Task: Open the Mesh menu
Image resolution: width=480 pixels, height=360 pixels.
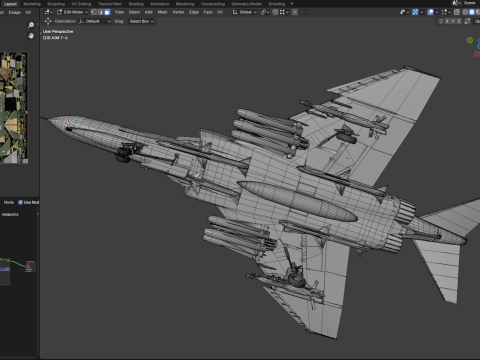Action: [162, 12]
